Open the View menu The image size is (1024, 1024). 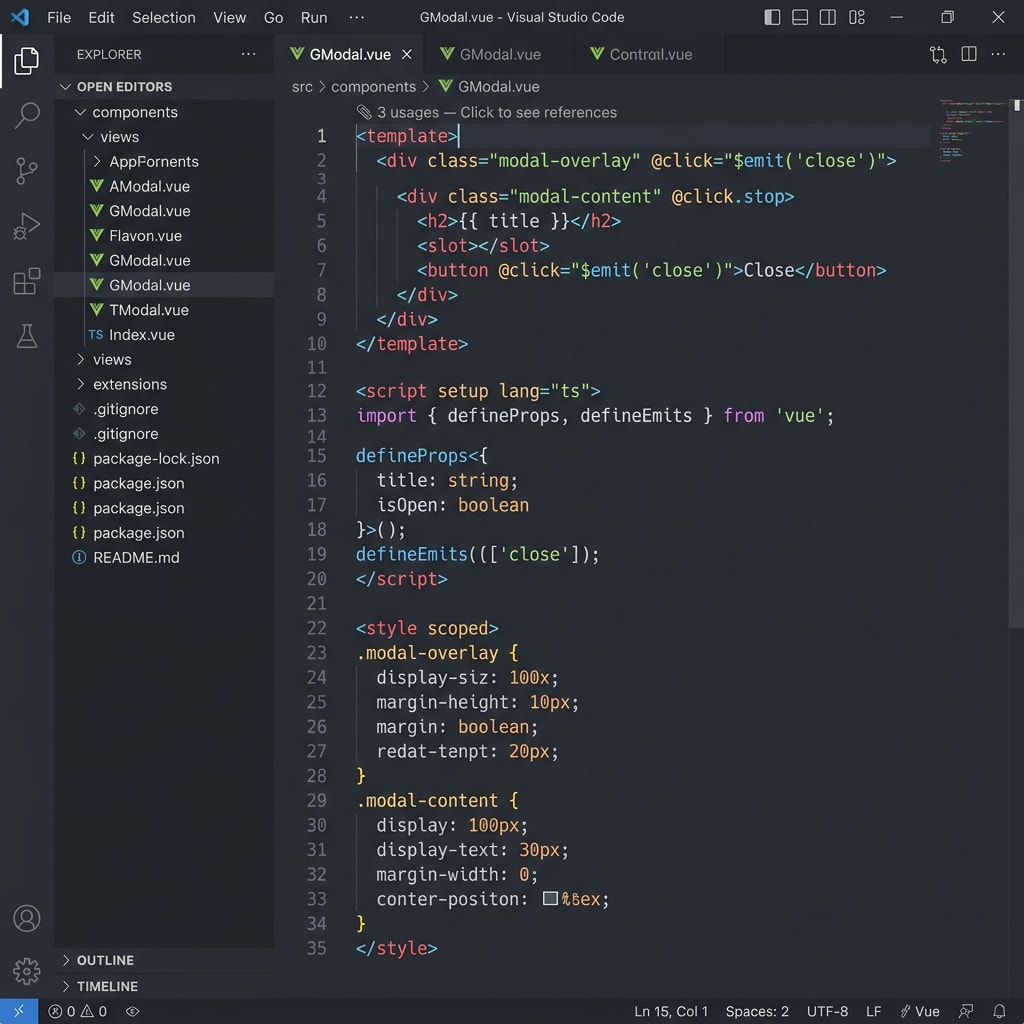229,18
